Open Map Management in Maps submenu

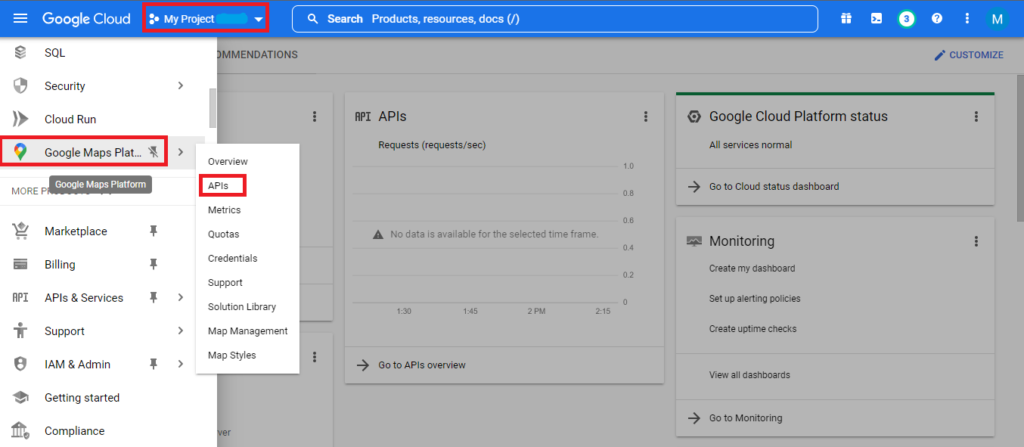[248, 331]
